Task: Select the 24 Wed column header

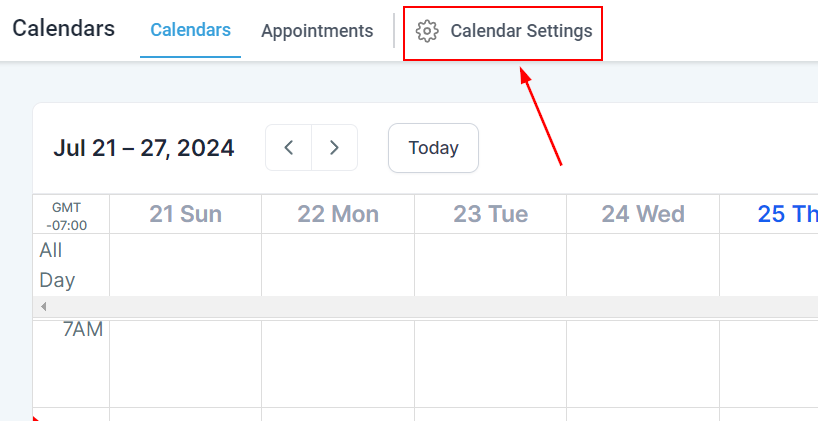Action: point(643,214)
